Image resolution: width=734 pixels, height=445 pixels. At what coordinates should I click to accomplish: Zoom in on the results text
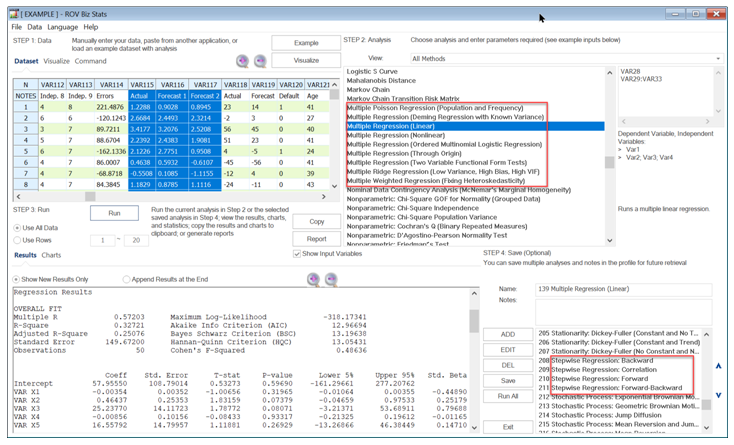[313, 279]
